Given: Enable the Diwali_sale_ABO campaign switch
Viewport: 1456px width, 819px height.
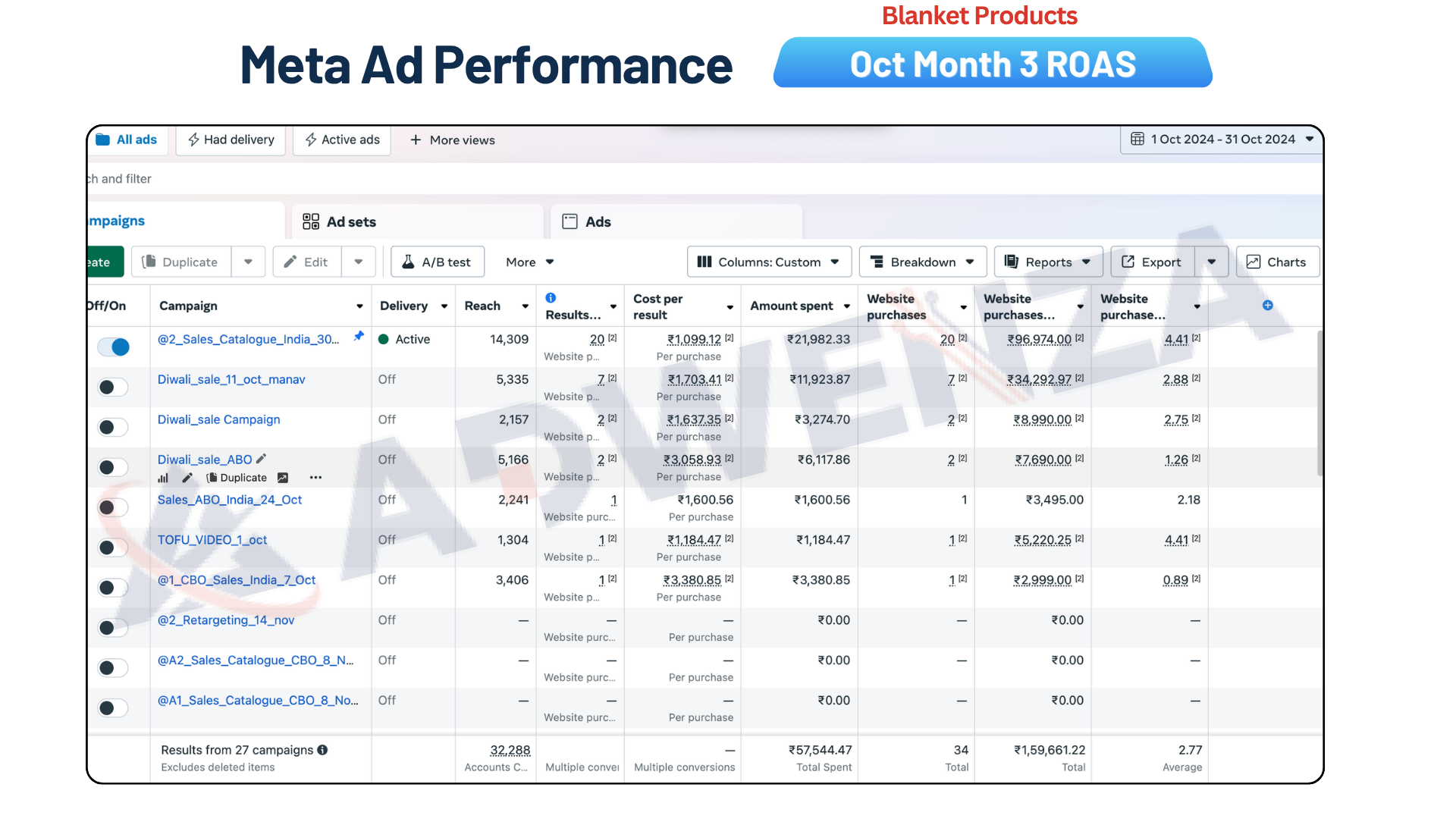Looking at the screenshot, I should (x=113, y=467).
